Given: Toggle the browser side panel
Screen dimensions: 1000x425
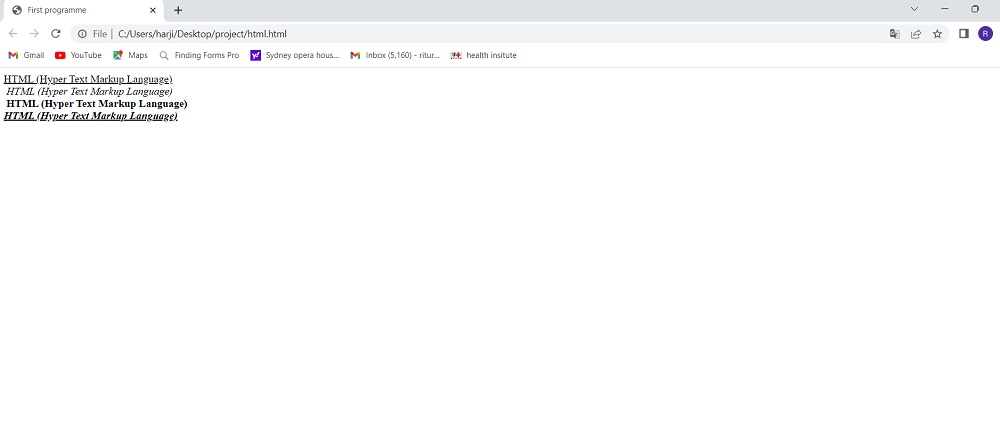Looking at the screenshot, I should point(964,34).
